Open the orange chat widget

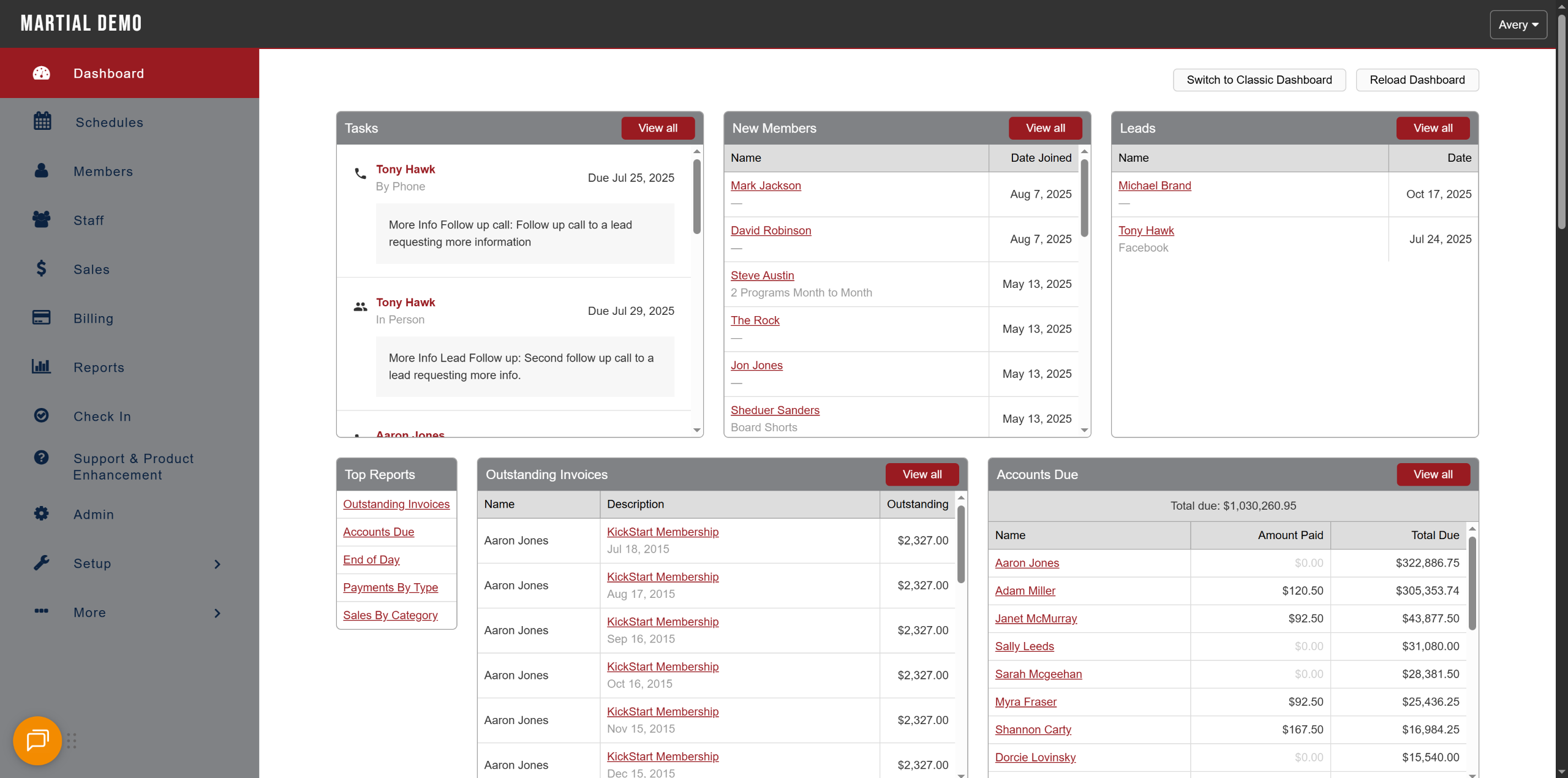37,740
